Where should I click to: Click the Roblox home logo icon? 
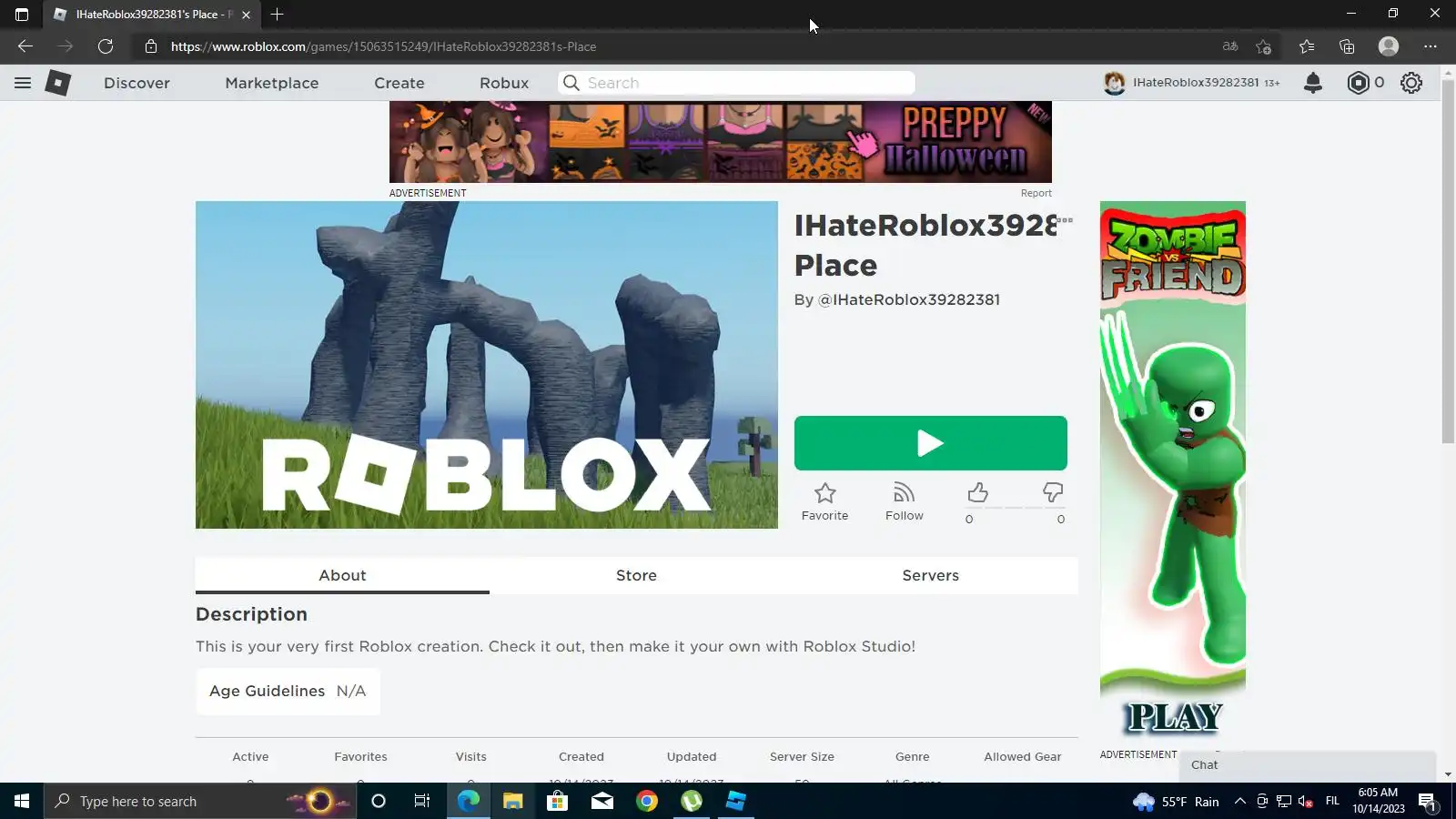(58, 83)
